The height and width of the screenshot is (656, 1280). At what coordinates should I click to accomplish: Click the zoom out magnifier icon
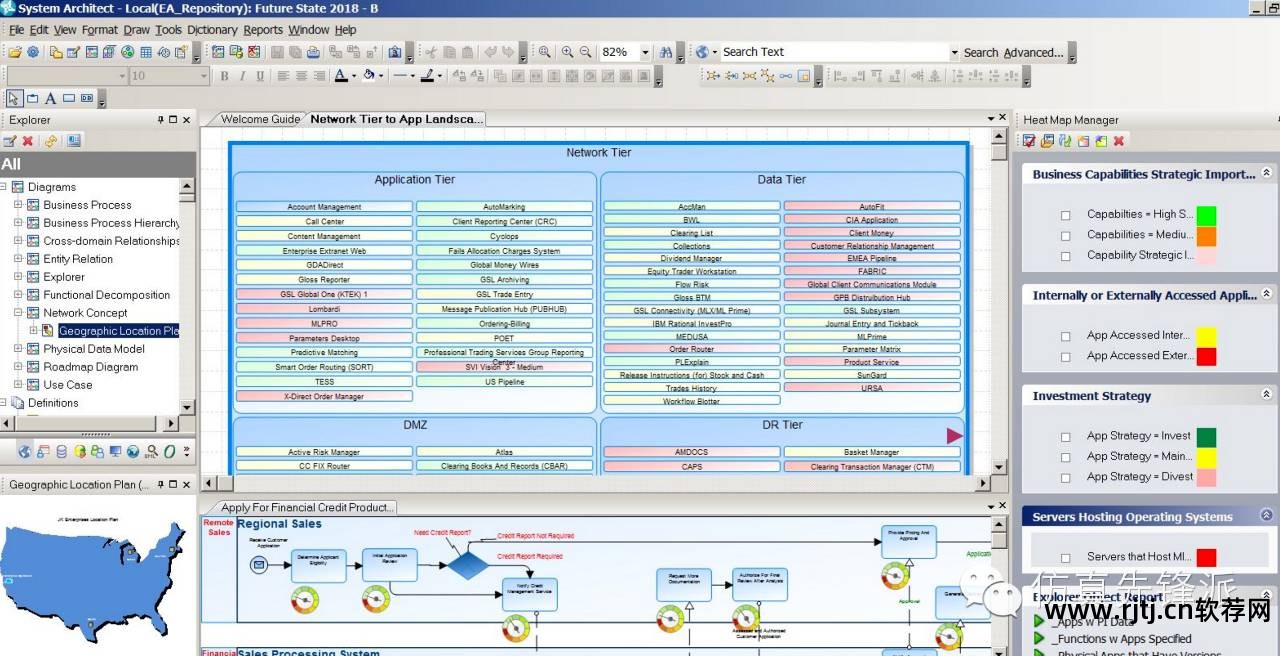(585, 52)
